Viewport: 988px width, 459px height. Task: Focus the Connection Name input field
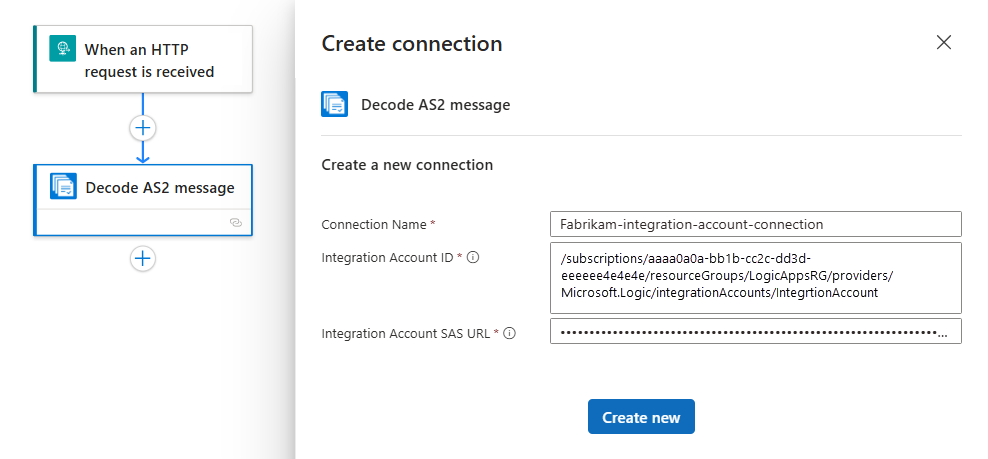755,224
